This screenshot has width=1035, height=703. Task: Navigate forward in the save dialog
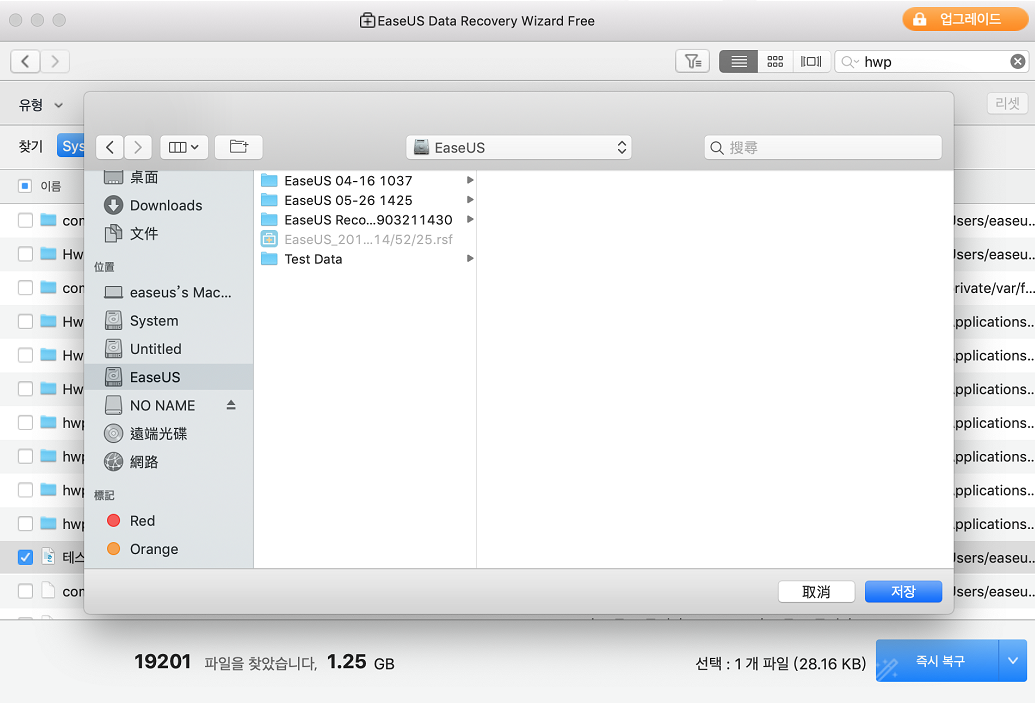click(x=137, y=147)
